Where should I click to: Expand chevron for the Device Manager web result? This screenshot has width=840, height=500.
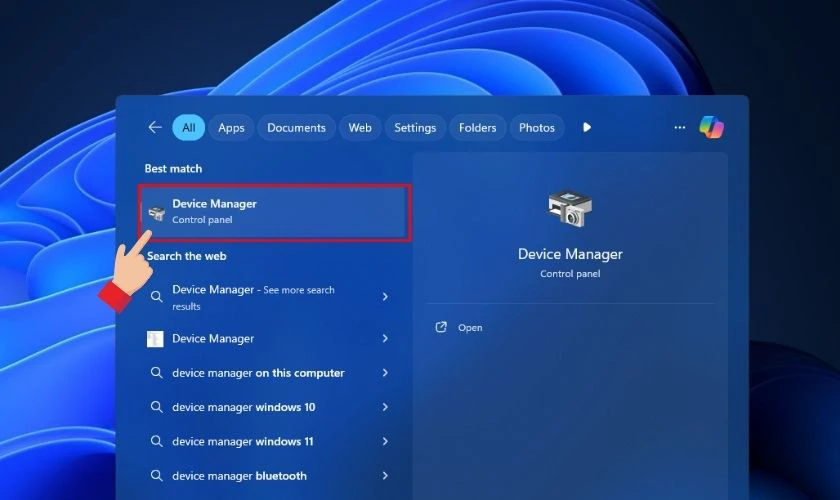click(385, 338)
